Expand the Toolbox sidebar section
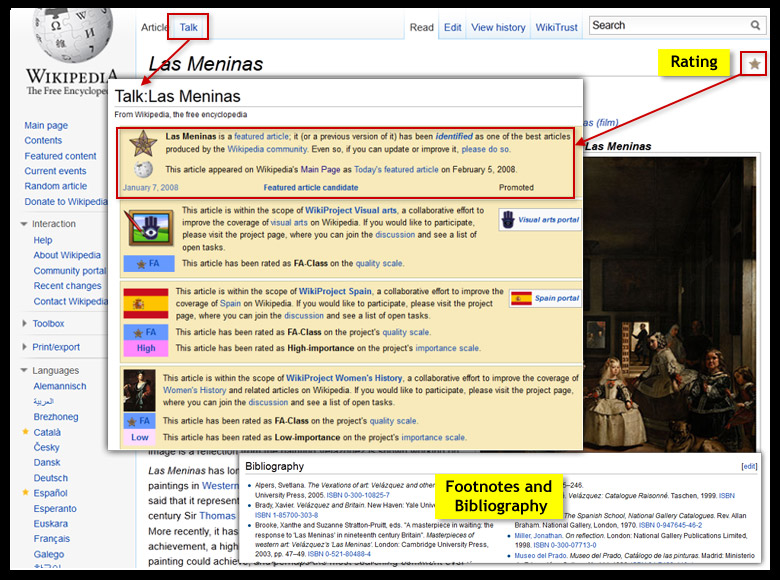 (25, 324)
